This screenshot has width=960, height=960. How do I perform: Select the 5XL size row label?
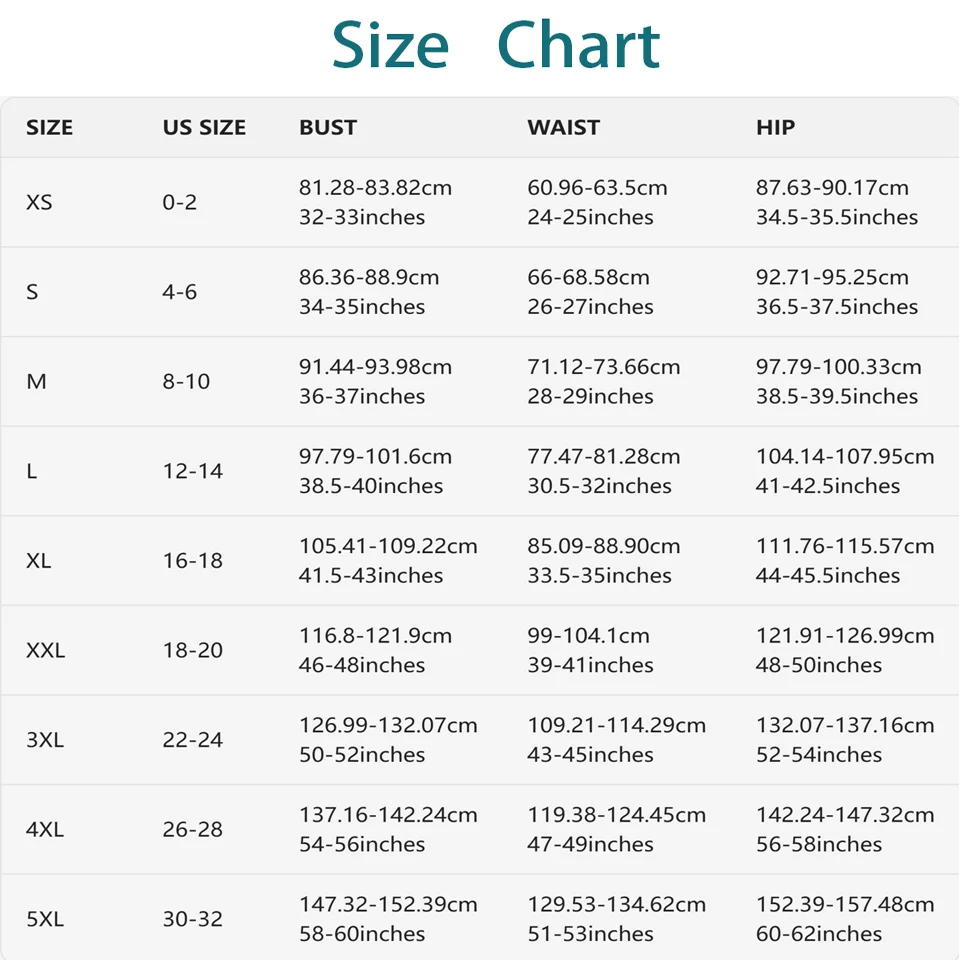45,919
